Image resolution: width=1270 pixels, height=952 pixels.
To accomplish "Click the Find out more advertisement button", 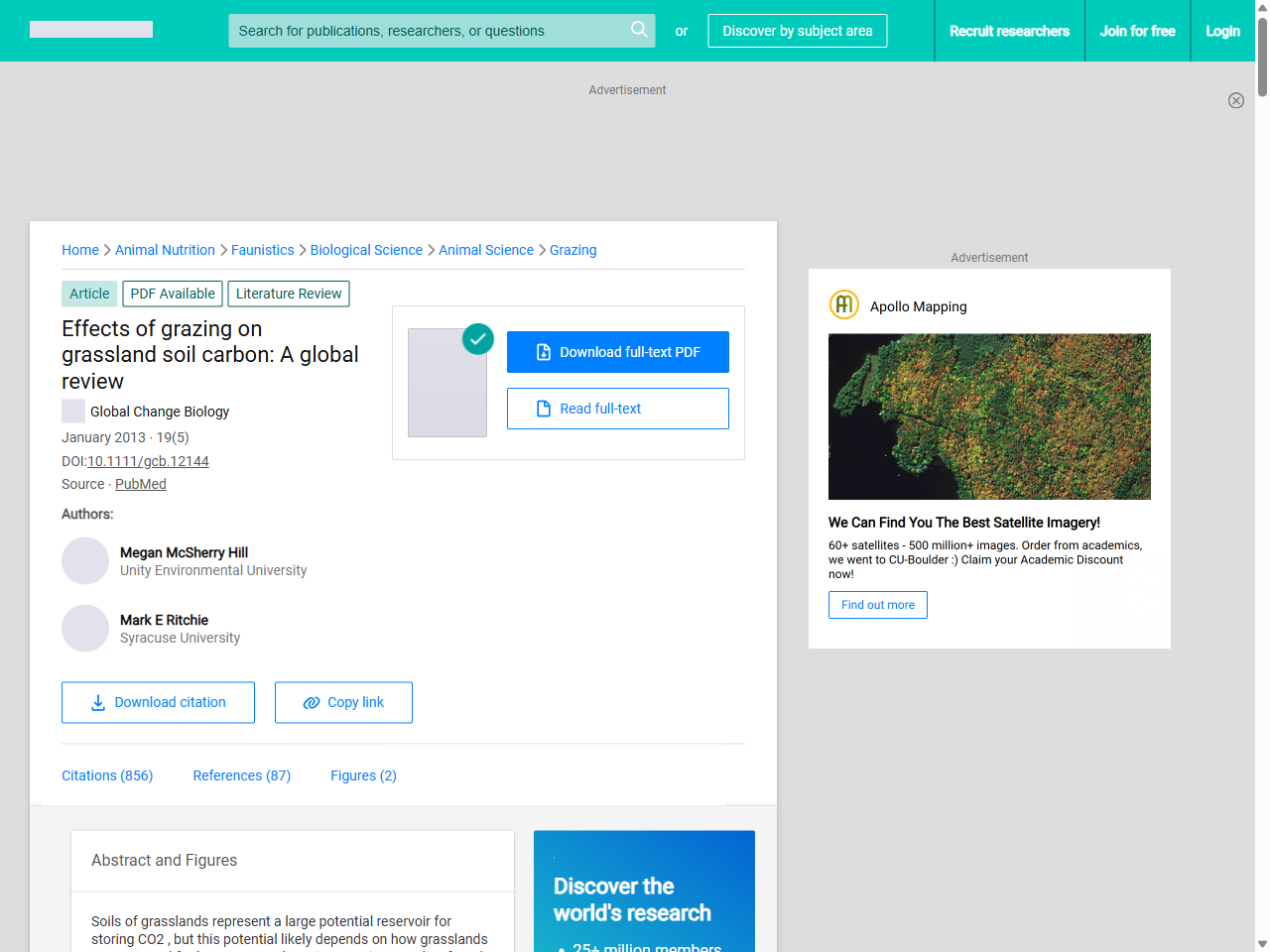I will click(877, 605).
